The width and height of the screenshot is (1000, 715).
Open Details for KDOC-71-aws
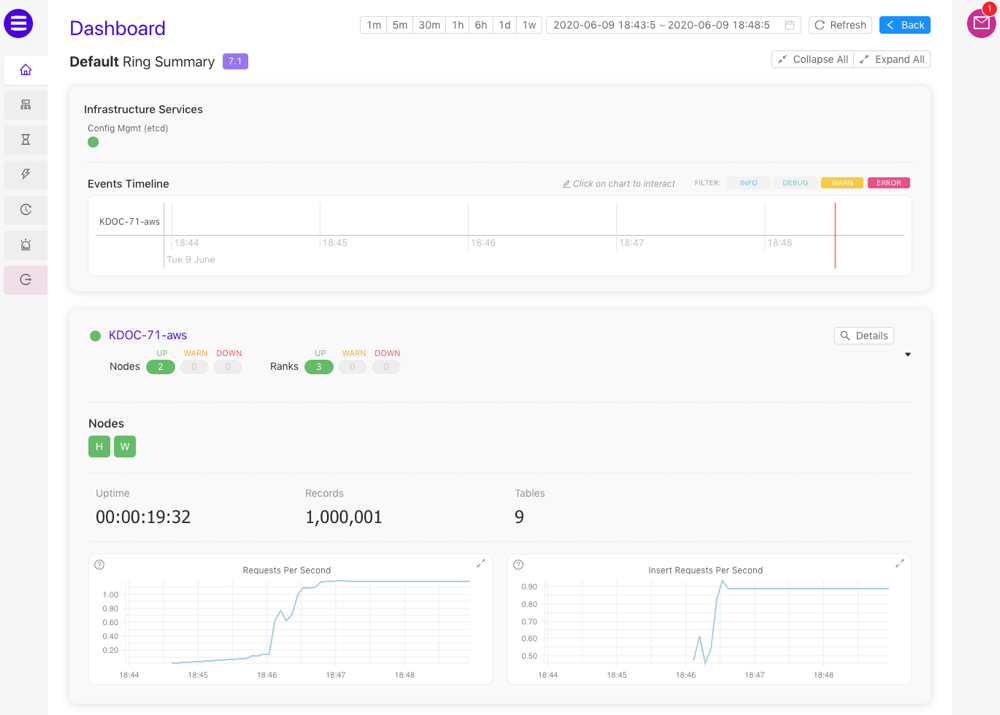click(x=863, y=335)
